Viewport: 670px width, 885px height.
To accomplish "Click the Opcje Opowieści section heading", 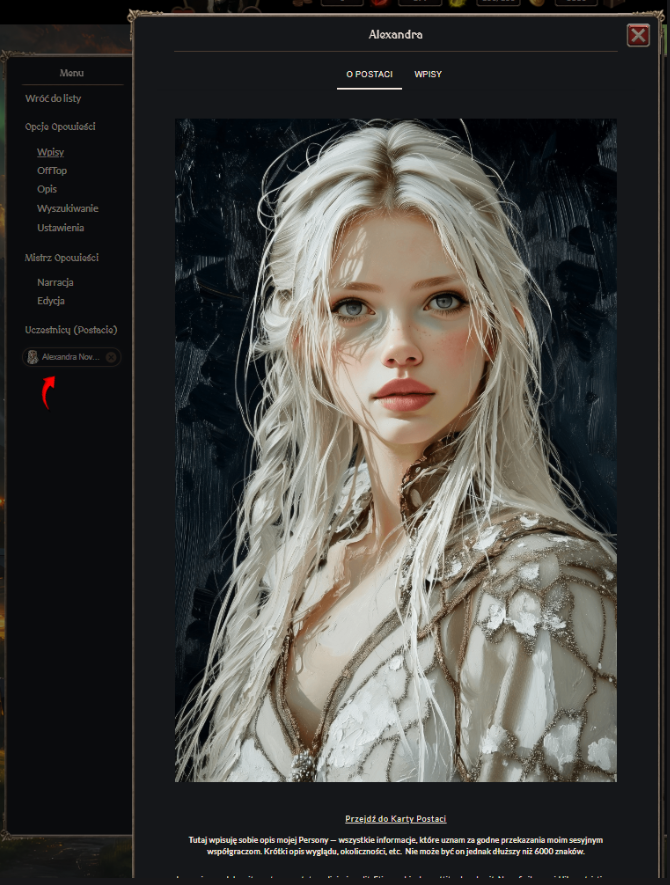I will 61,127.
